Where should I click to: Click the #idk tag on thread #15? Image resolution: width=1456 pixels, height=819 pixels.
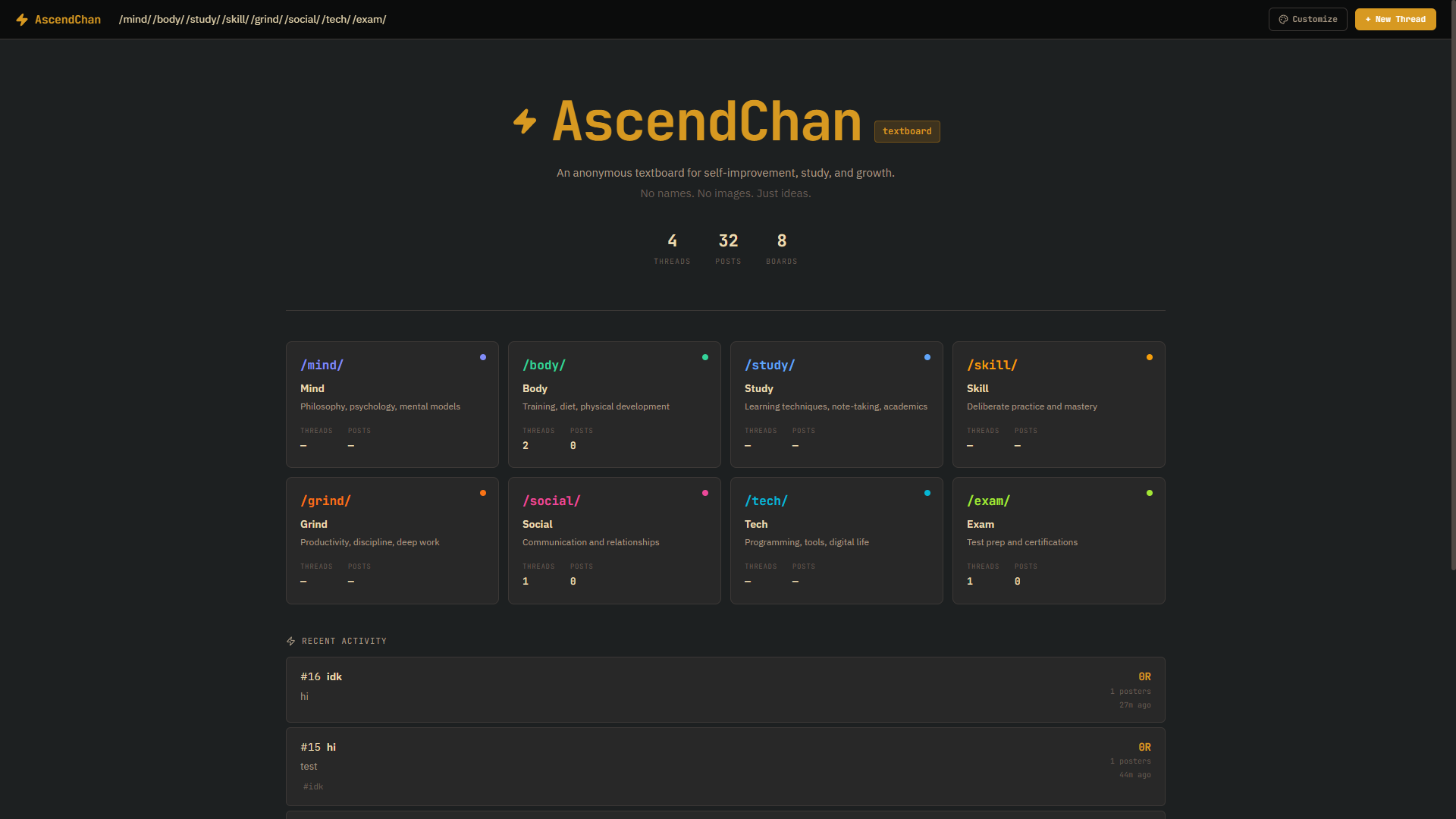click(x=313, y=786)
